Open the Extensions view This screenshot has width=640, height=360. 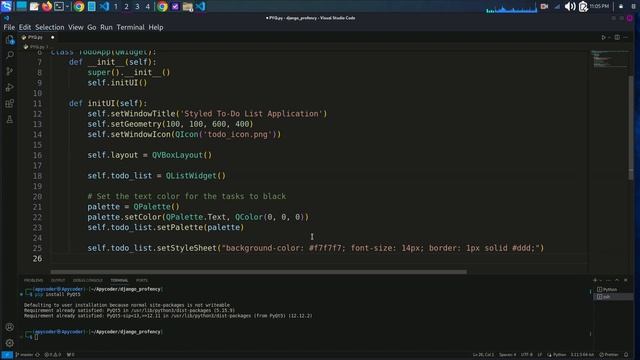(x=10, y=103)
